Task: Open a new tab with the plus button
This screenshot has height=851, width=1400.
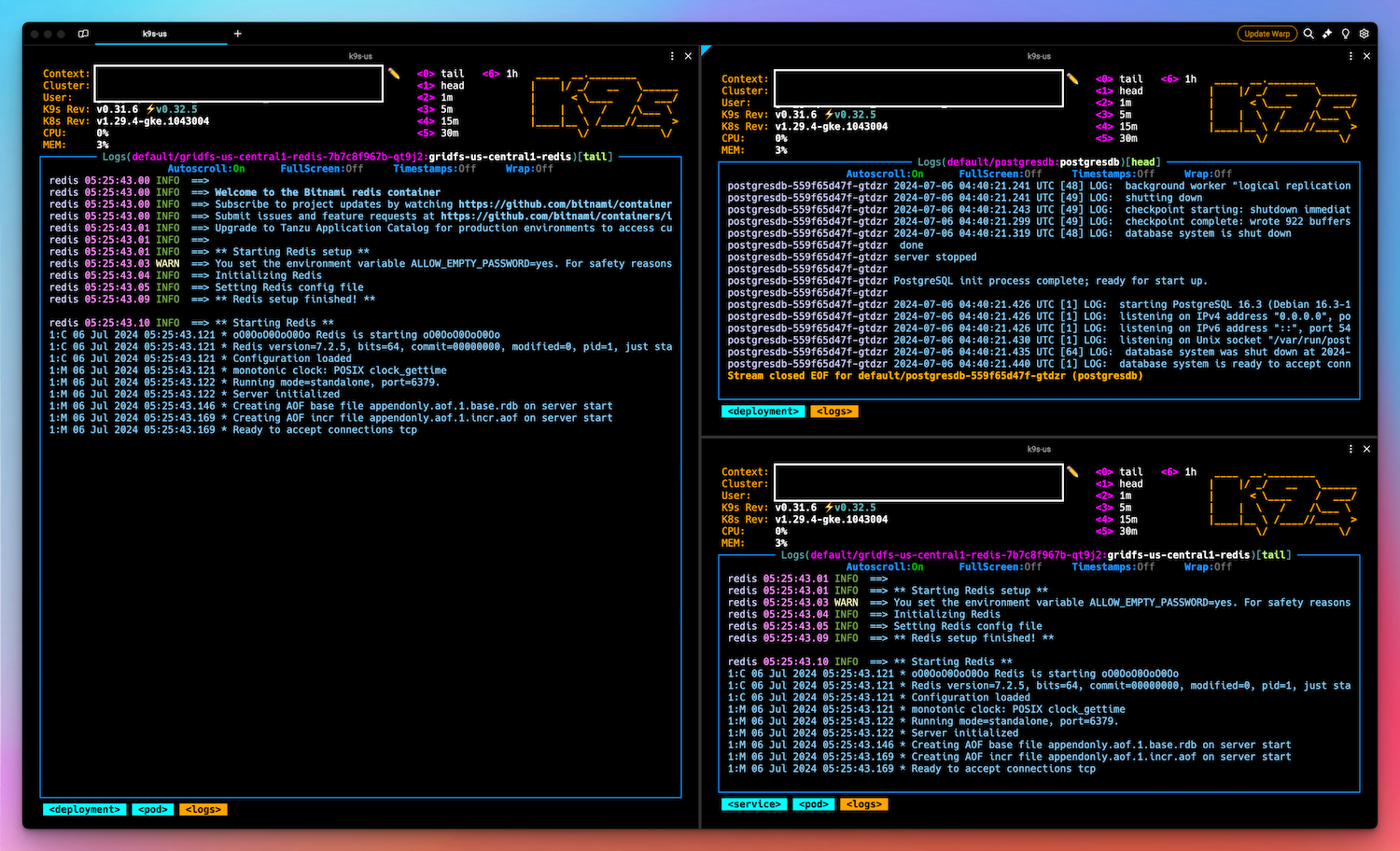Action: point(237,33)
